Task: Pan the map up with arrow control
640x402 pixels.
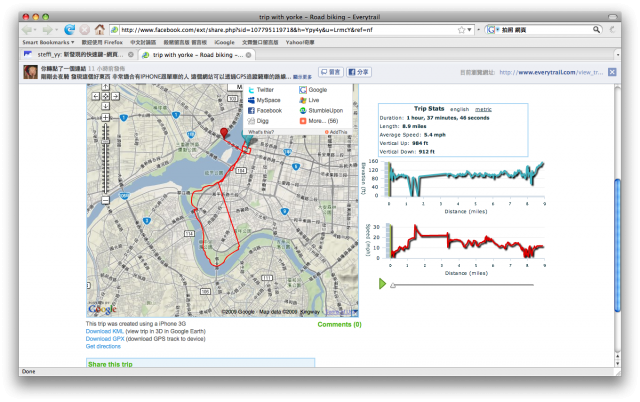Action: pyautogui.click(x=106, y=87)
